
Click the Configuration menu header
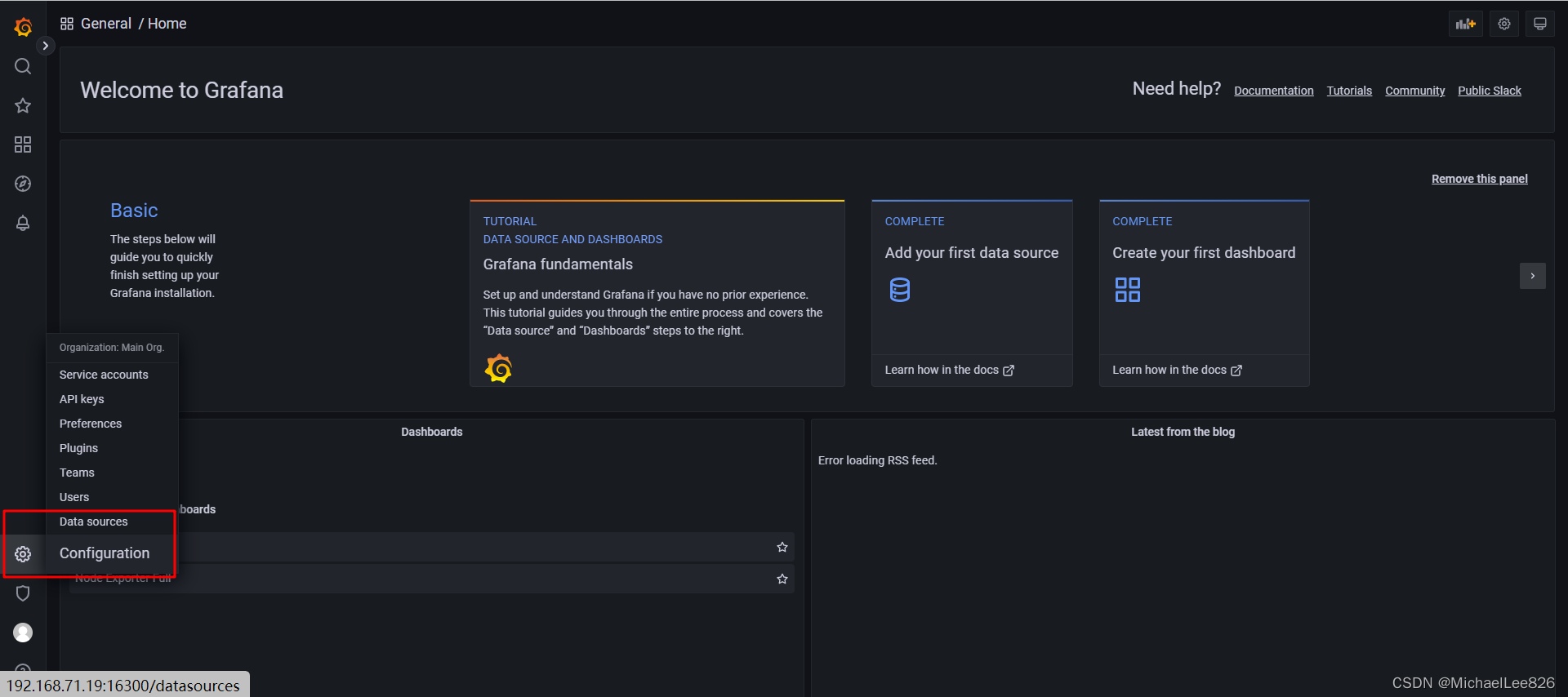coord(105,553)
